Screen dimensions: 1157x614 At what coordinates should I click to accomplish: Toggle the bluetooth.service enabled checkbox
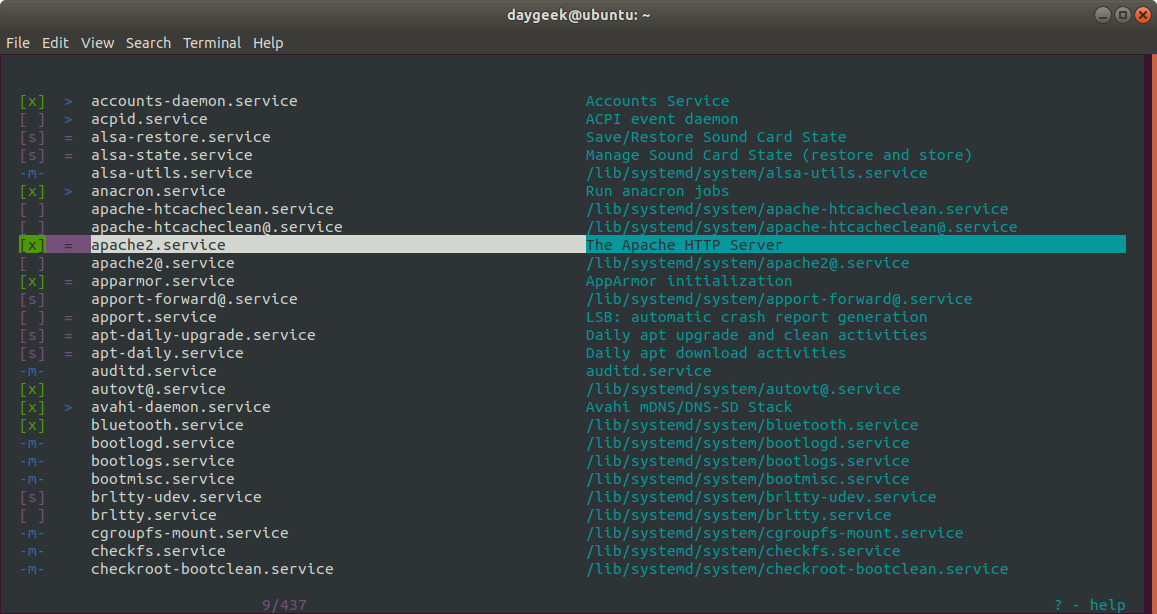pos(32,425)
